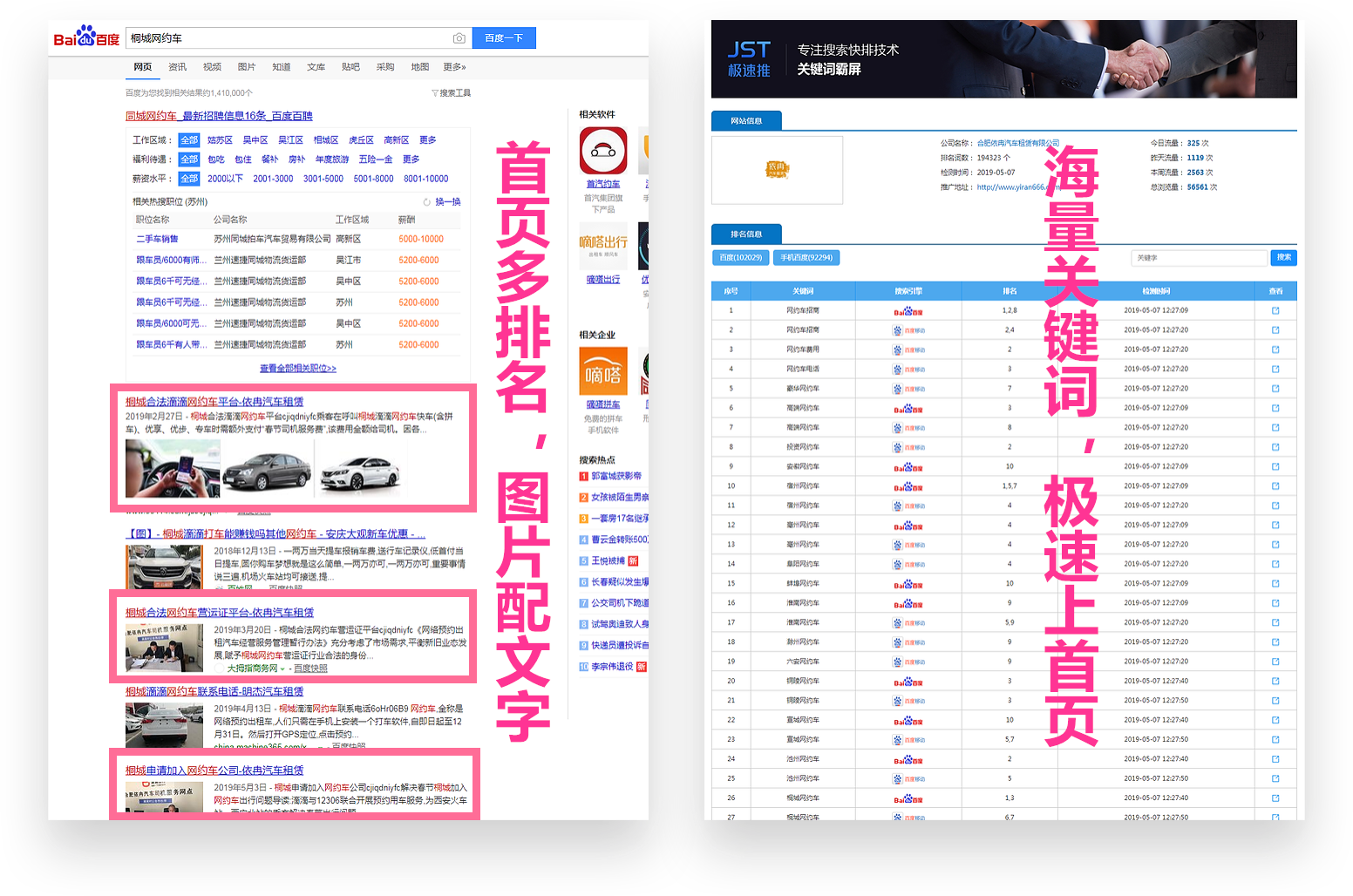
Task: Open 排名信息 tab
Action: [746, 234]
